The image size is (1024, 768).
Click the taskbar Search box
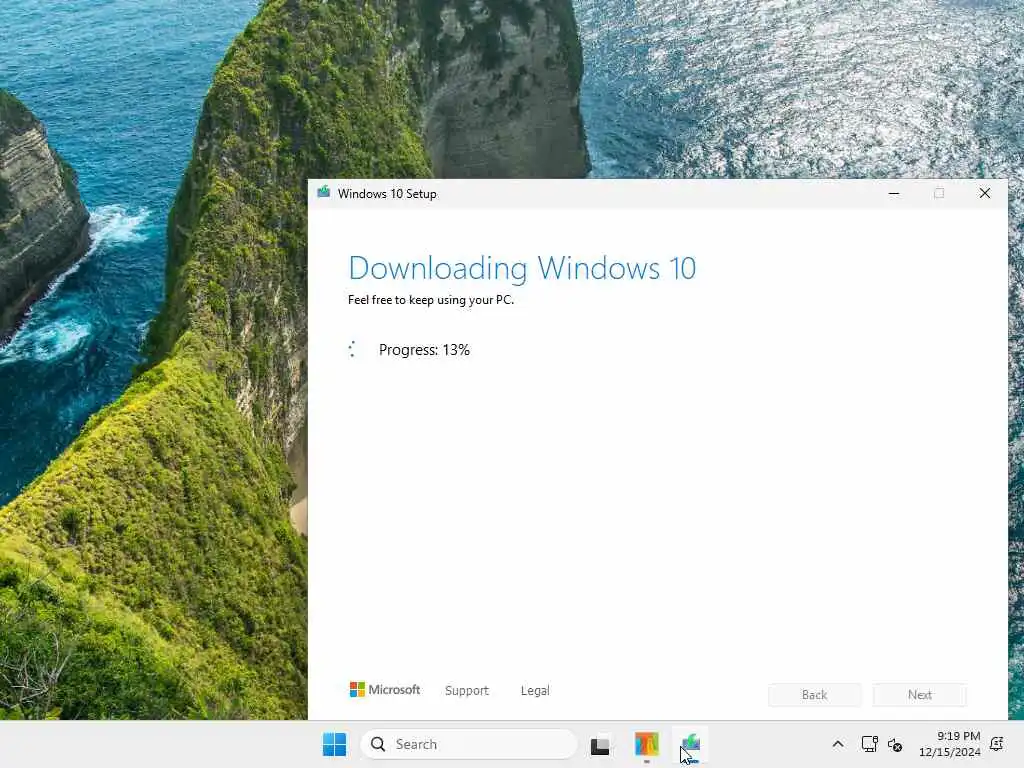(469, 744)
